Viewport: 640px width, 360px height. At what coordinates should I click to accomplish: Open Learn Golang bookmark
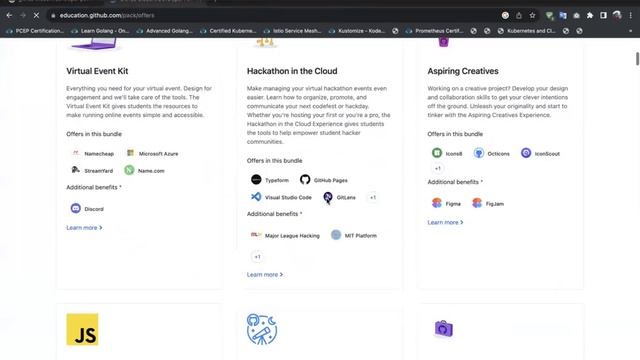point(100,31)
